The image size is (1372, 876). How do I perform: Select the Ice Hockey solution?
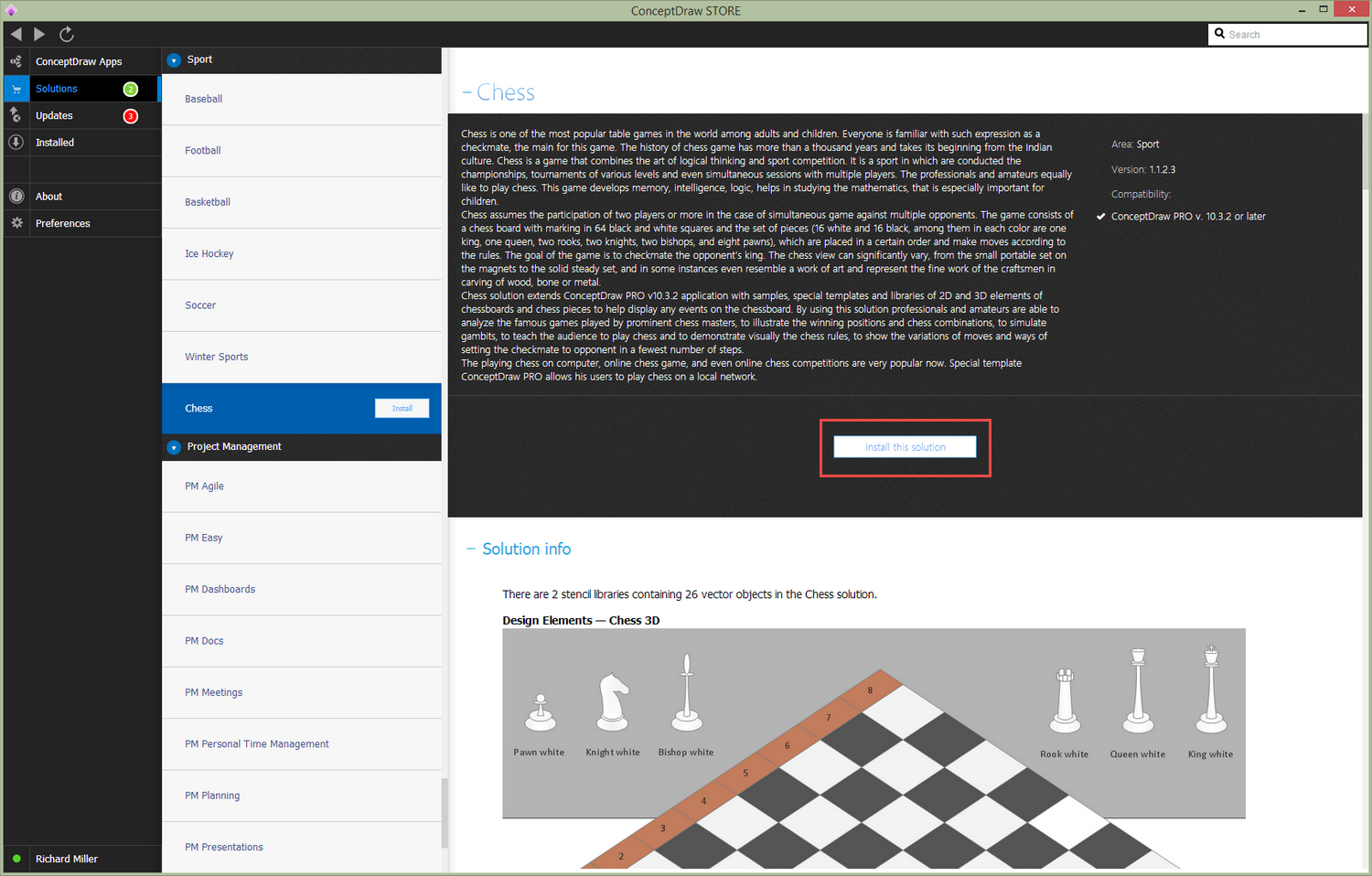point(302,254)
